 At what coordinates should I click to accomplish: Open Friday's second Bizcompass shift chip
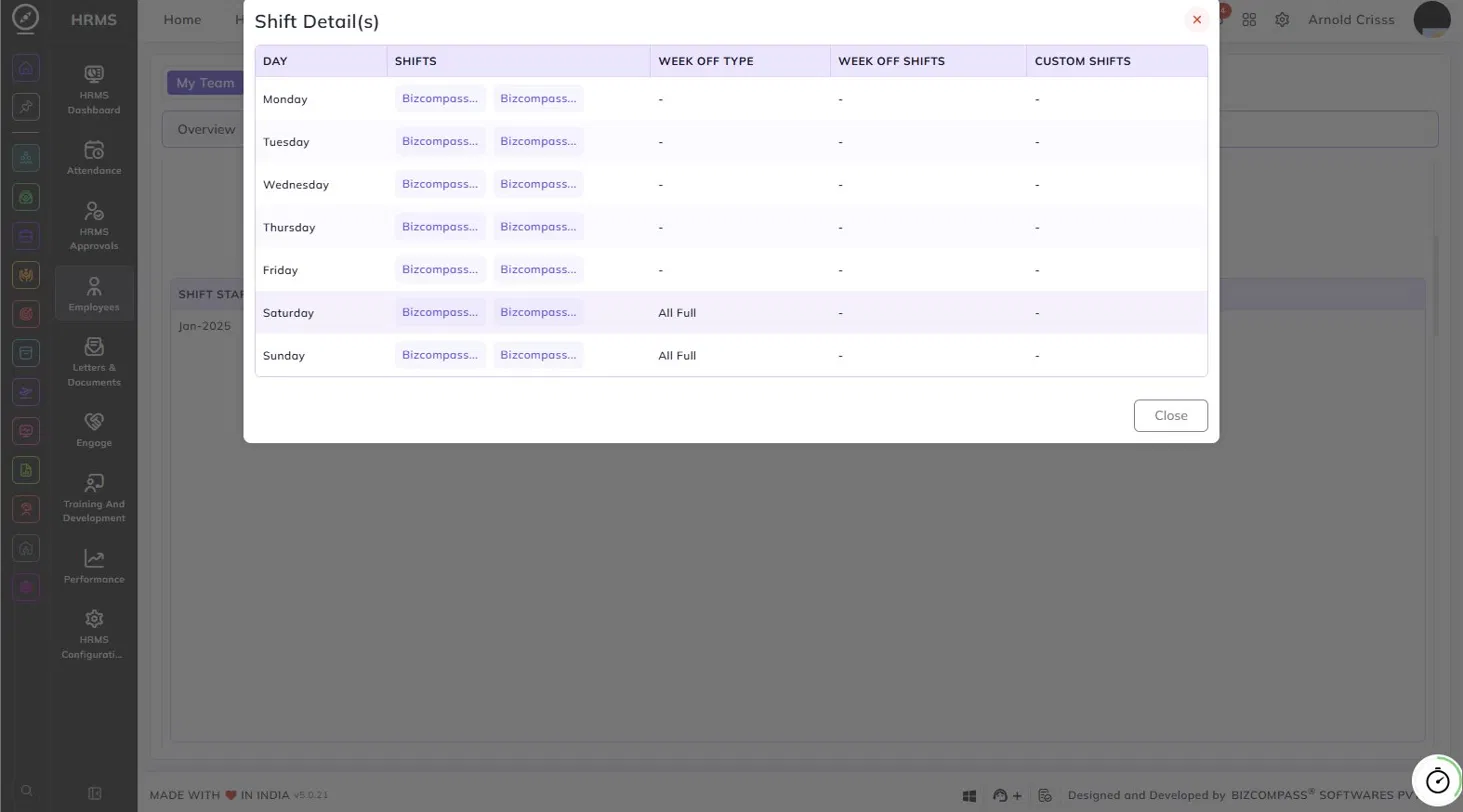[x=538, y=270]
